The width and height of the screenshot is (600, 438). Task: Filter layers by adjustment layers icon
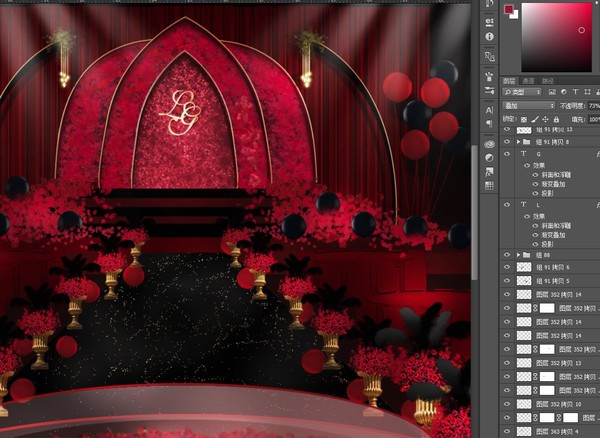click(564, 92)
